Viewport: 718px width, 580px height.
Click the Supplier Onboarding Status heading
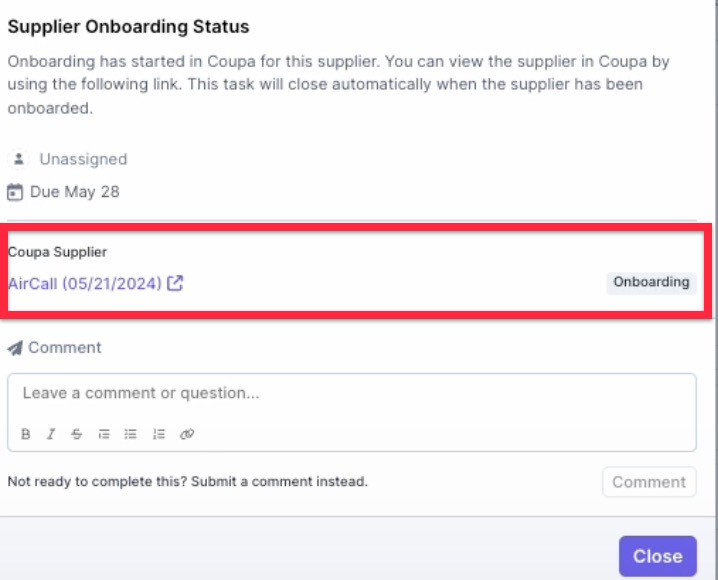[128, 27]
